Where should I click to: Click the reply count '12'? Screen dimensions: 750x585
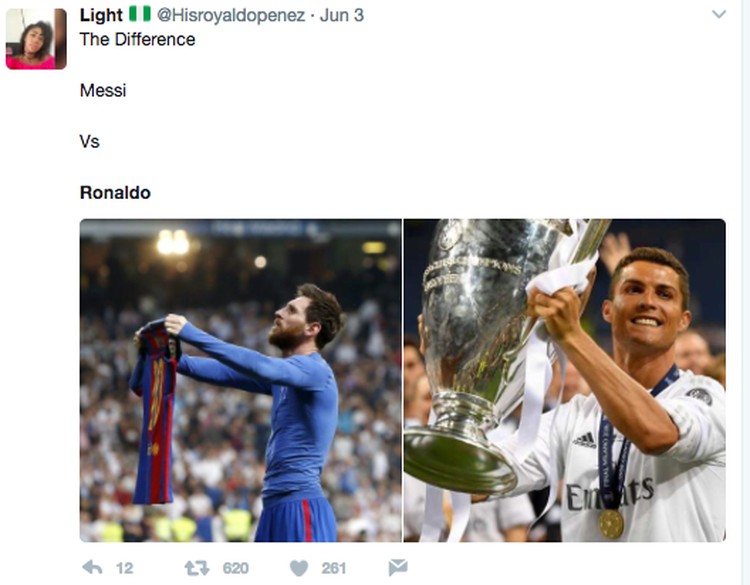tap(124, 568)
